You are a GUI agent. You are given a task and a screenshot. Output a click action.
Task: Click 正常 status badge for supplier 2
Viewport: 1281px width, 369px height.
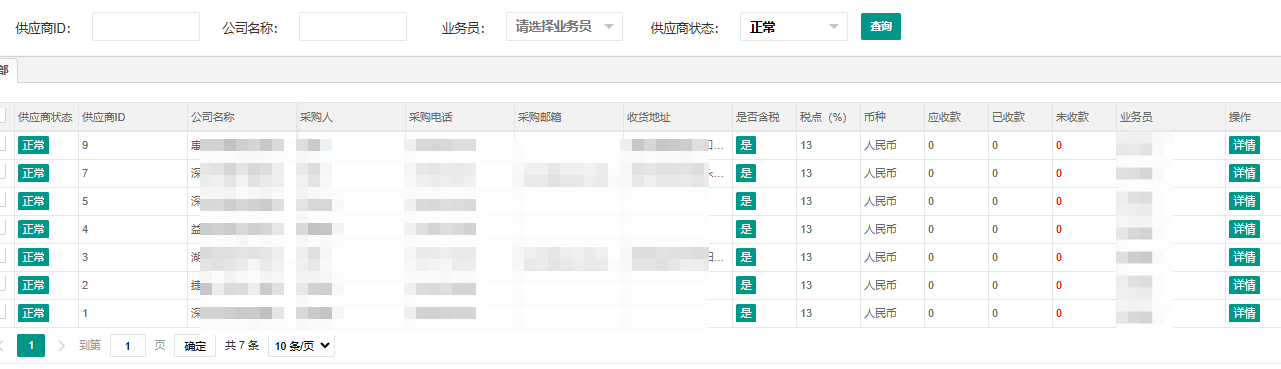(34, 285)
